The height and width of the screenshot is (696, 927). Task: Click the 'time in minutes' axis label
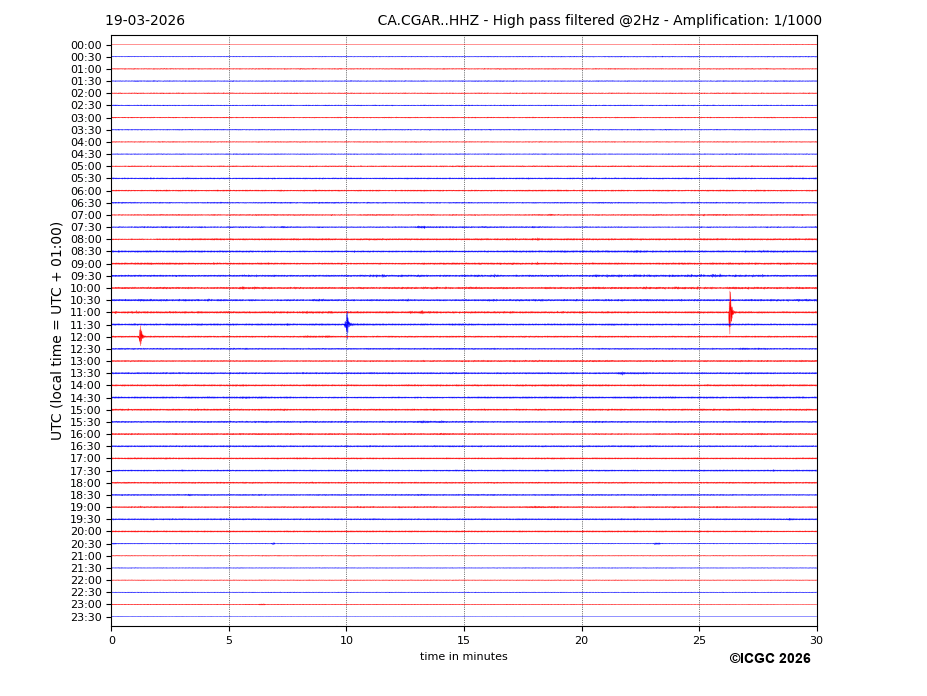tap(463, 657)
